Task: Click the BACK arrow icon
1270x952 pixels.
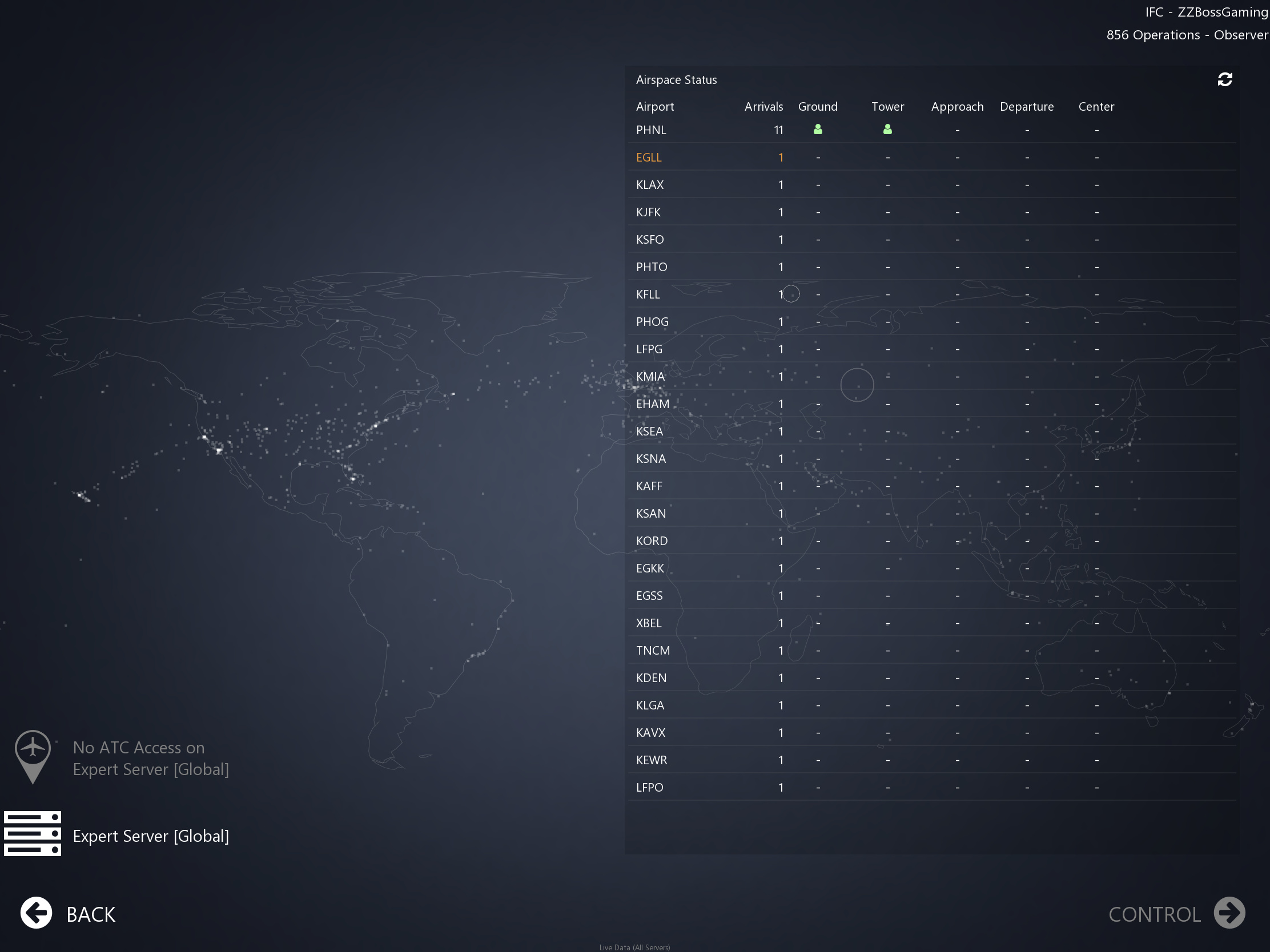Action: coord(36,913)
